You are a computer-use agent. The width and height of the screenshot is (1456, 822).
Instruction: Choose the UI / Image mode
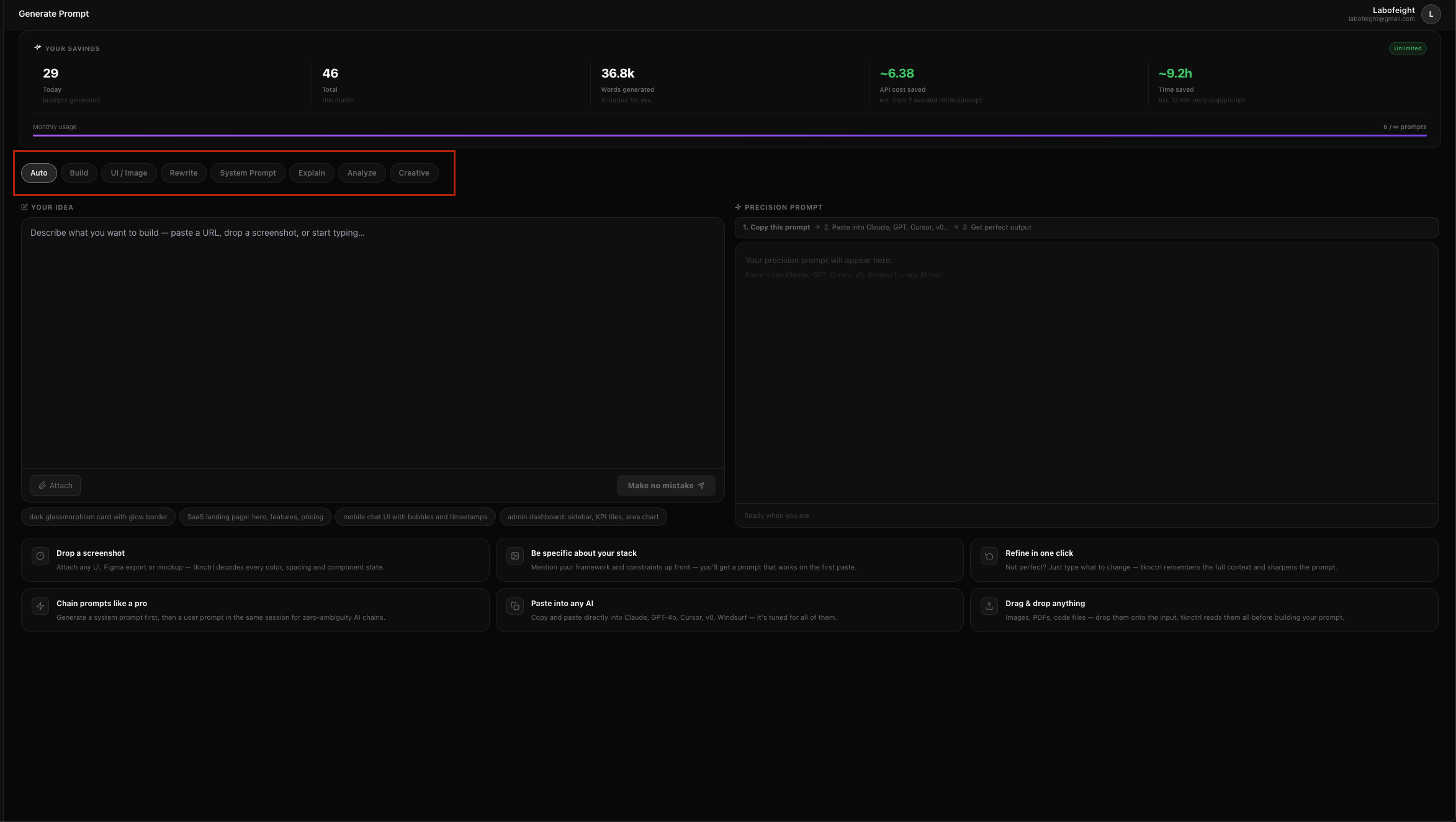tap(129, 173)
